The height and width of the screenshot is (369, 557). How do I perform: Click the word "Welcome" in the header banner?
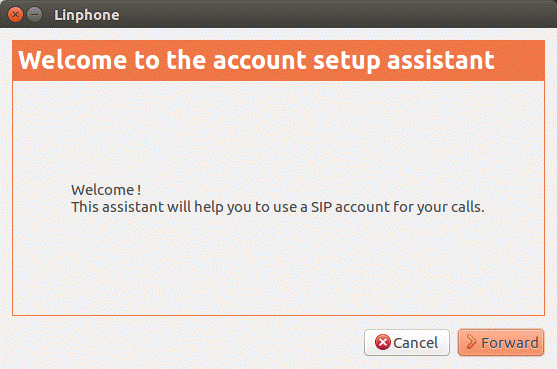pyautogui.click(x=72, y=60)
